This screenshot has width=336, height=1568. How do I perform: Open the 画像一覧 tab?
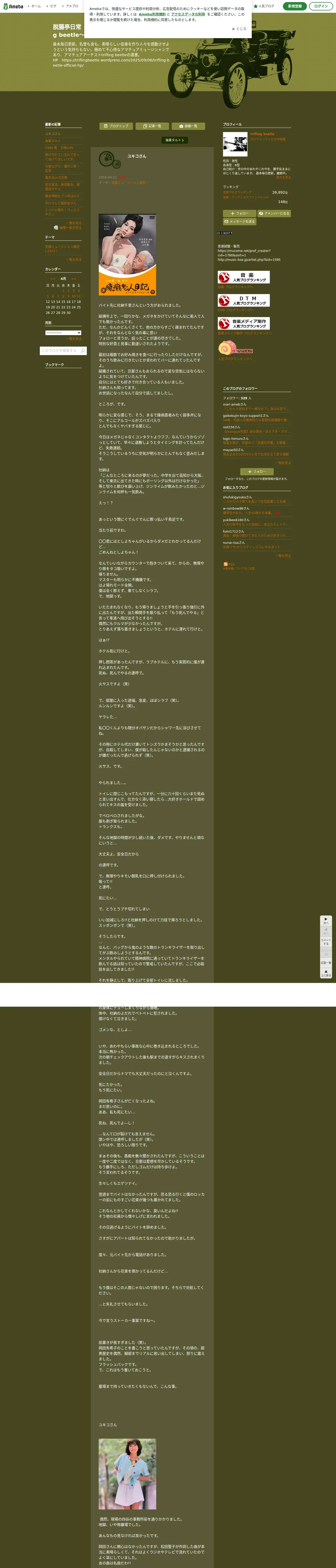[x=188, y=126]
